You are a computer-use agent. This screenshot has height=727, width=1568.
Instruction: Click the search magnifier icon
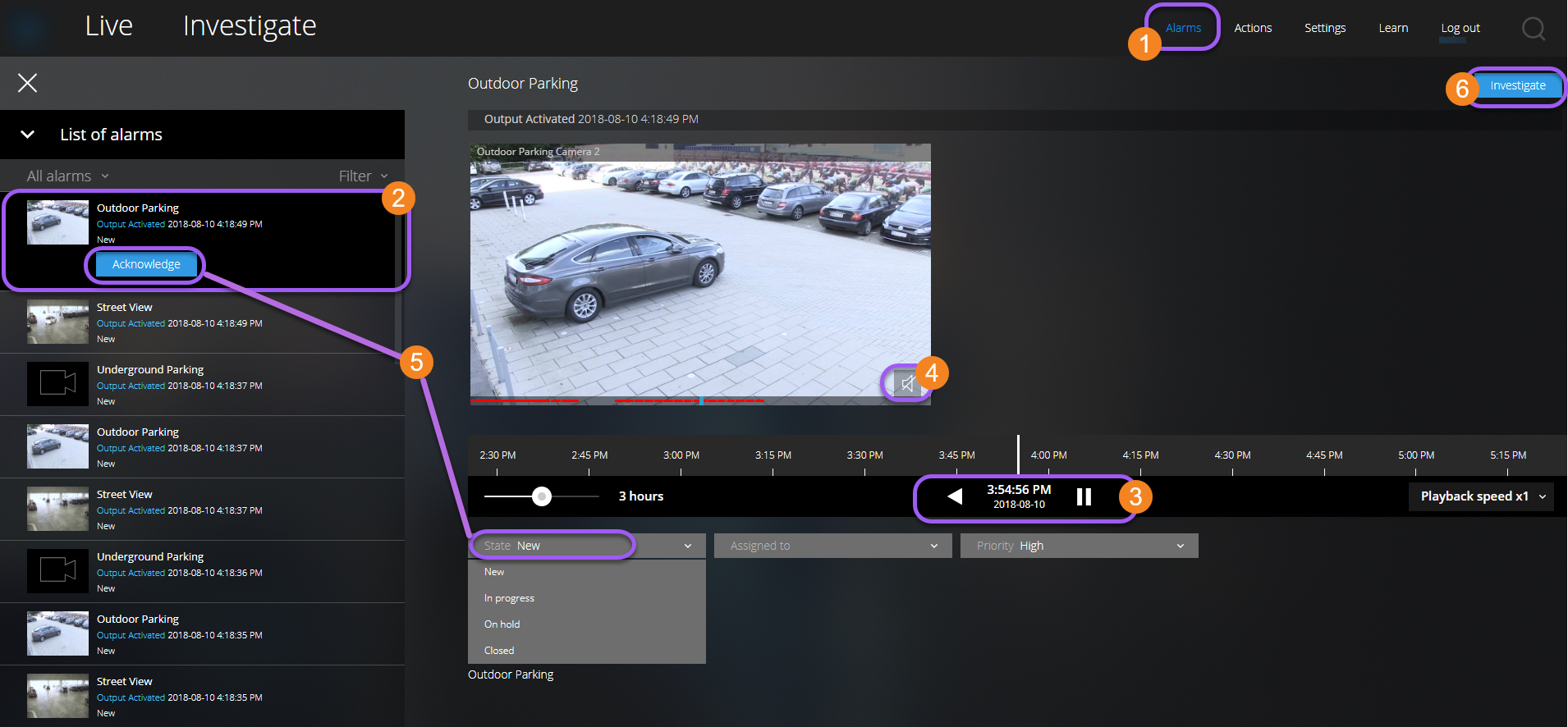(1533, 29)
